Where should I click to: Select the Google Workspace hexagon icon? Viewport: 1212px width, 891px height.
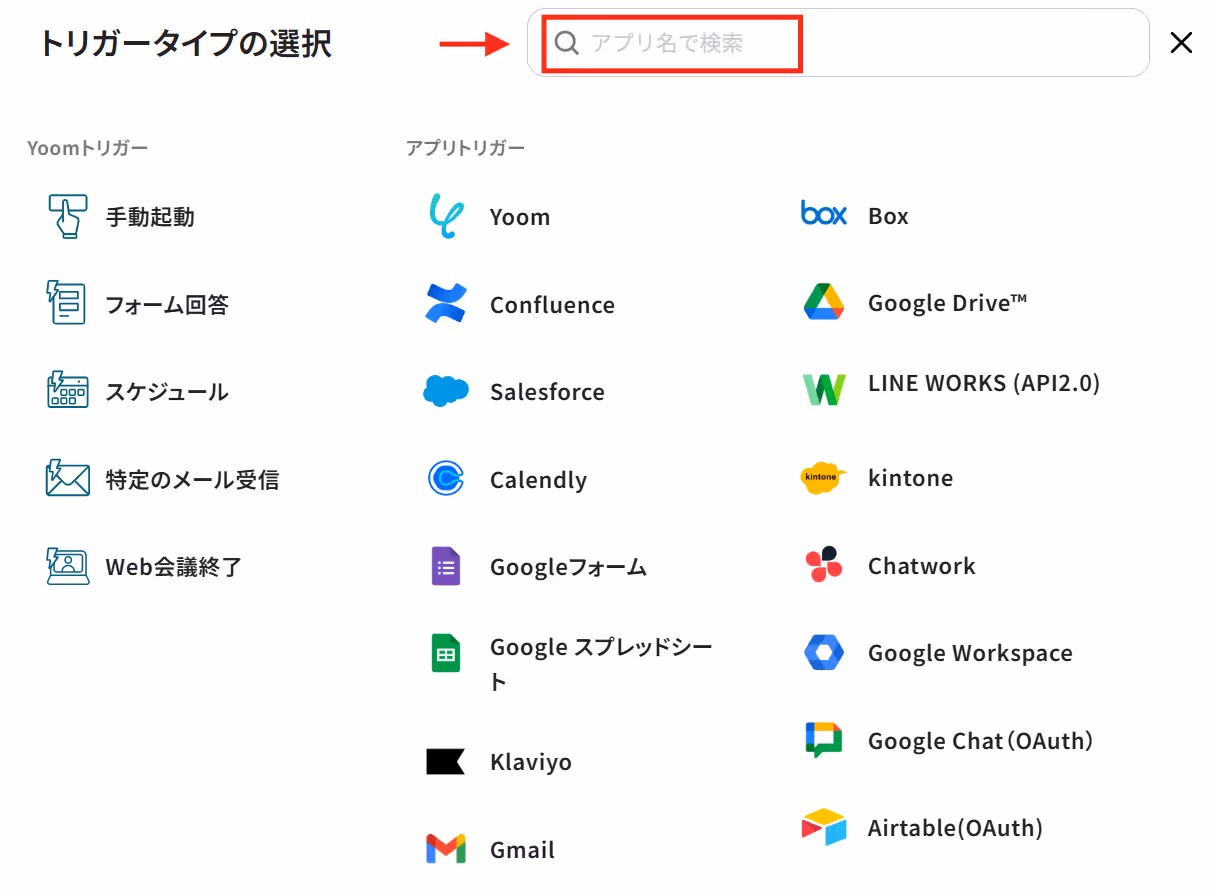click(824, 653)
